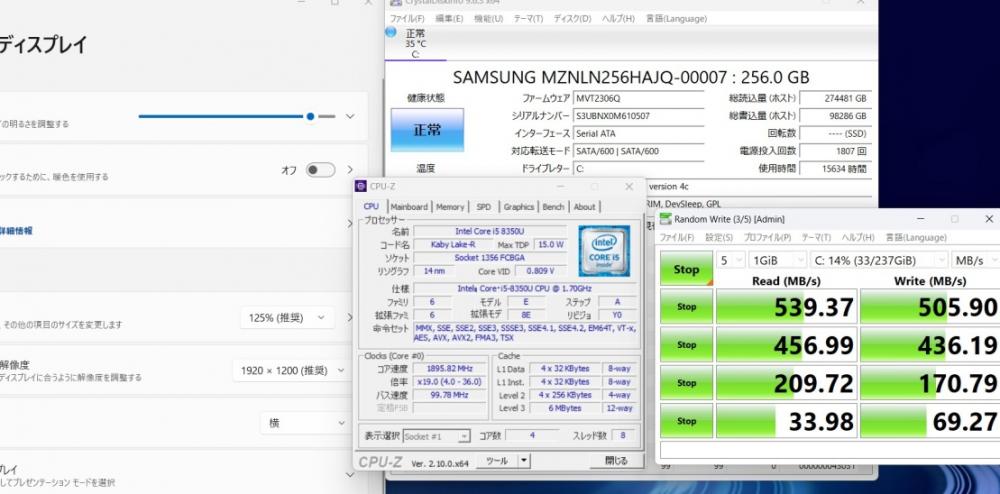Screen dimensions: 1000x494
Task: Click Stop button beside 539.37 read result
Action: point(686,307)
